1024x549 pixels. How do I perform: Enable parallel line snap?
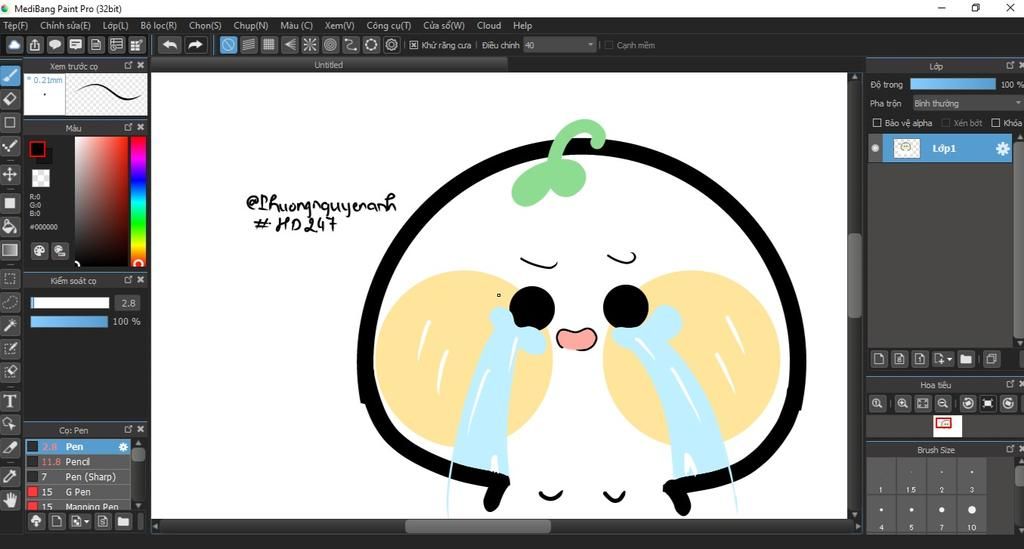pyautogui.click(x=249, y=45)
